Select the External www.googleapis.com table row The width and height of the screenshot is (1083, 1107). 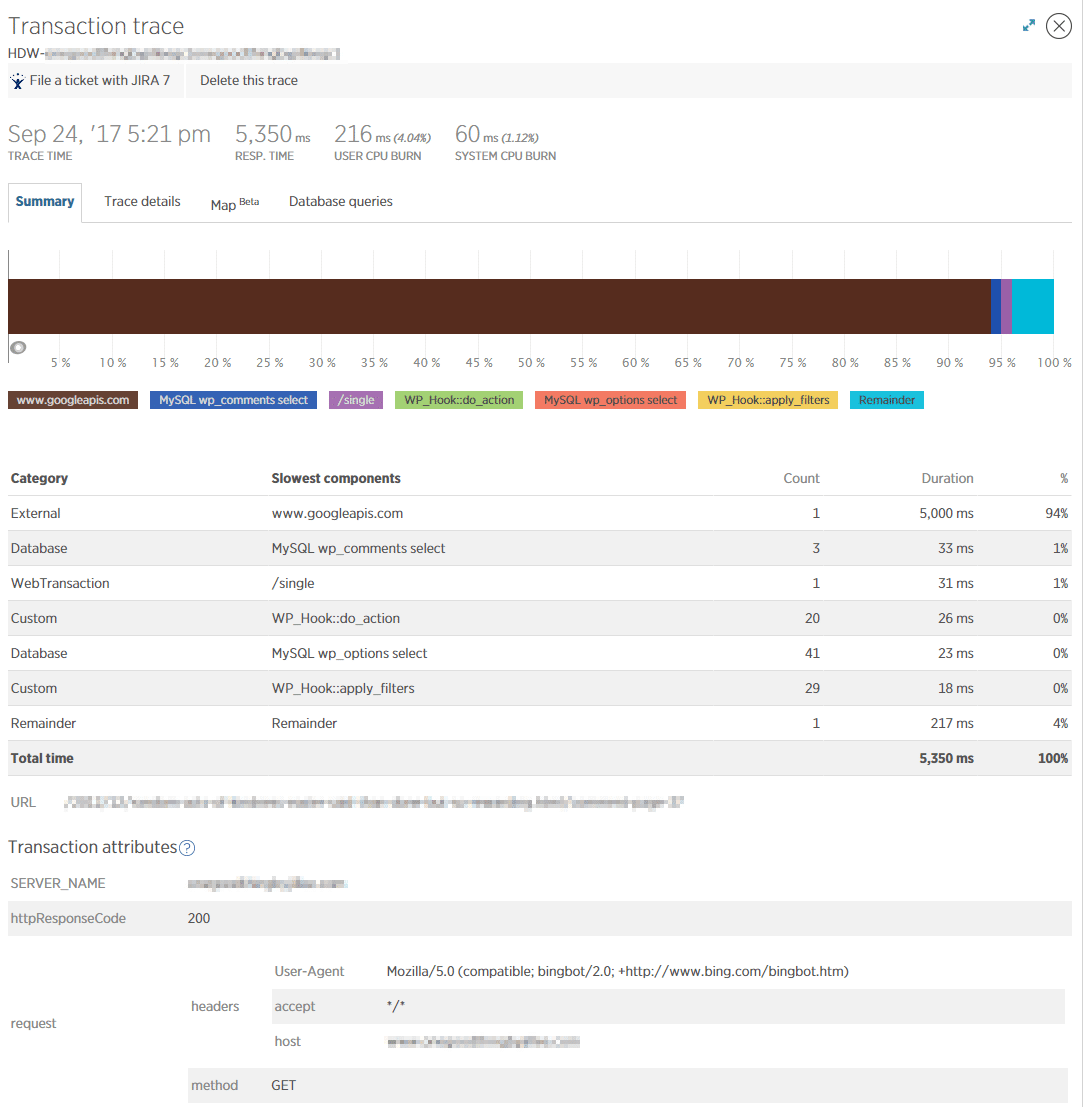tap(400, 513)
